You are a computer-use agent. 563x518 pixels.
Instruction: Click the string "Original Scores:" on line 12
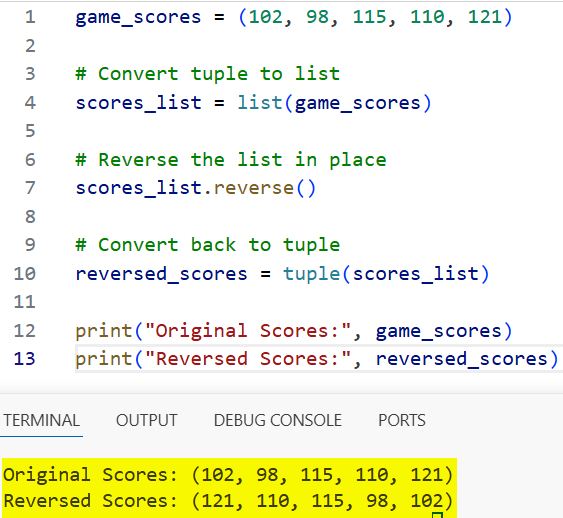tap(248, 331)
